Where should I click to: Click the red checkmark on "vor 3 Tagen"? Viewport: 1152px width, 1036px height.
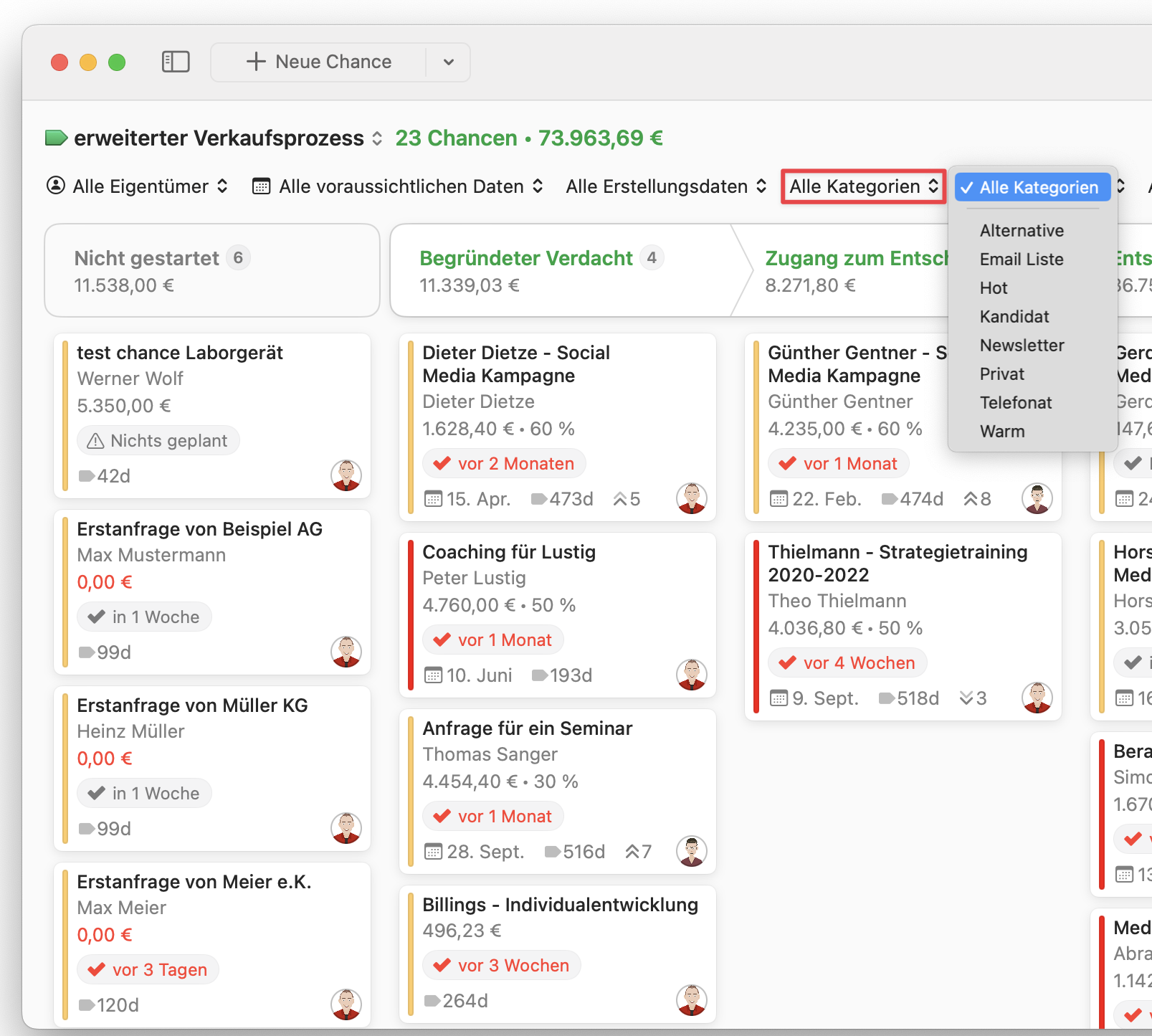coord(97,969)
